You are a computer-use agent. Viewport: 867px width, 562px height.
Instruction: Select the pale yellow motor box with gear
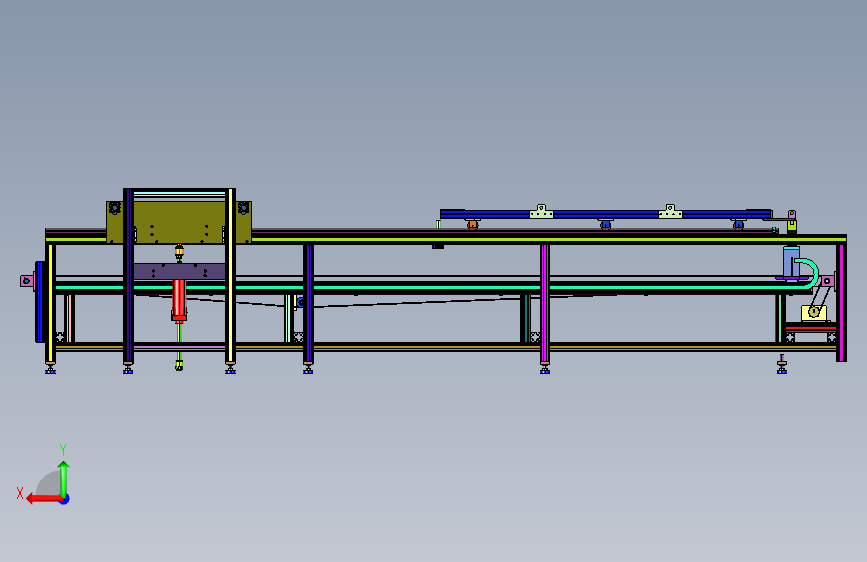pyautogui.click(x=813, y=313)
